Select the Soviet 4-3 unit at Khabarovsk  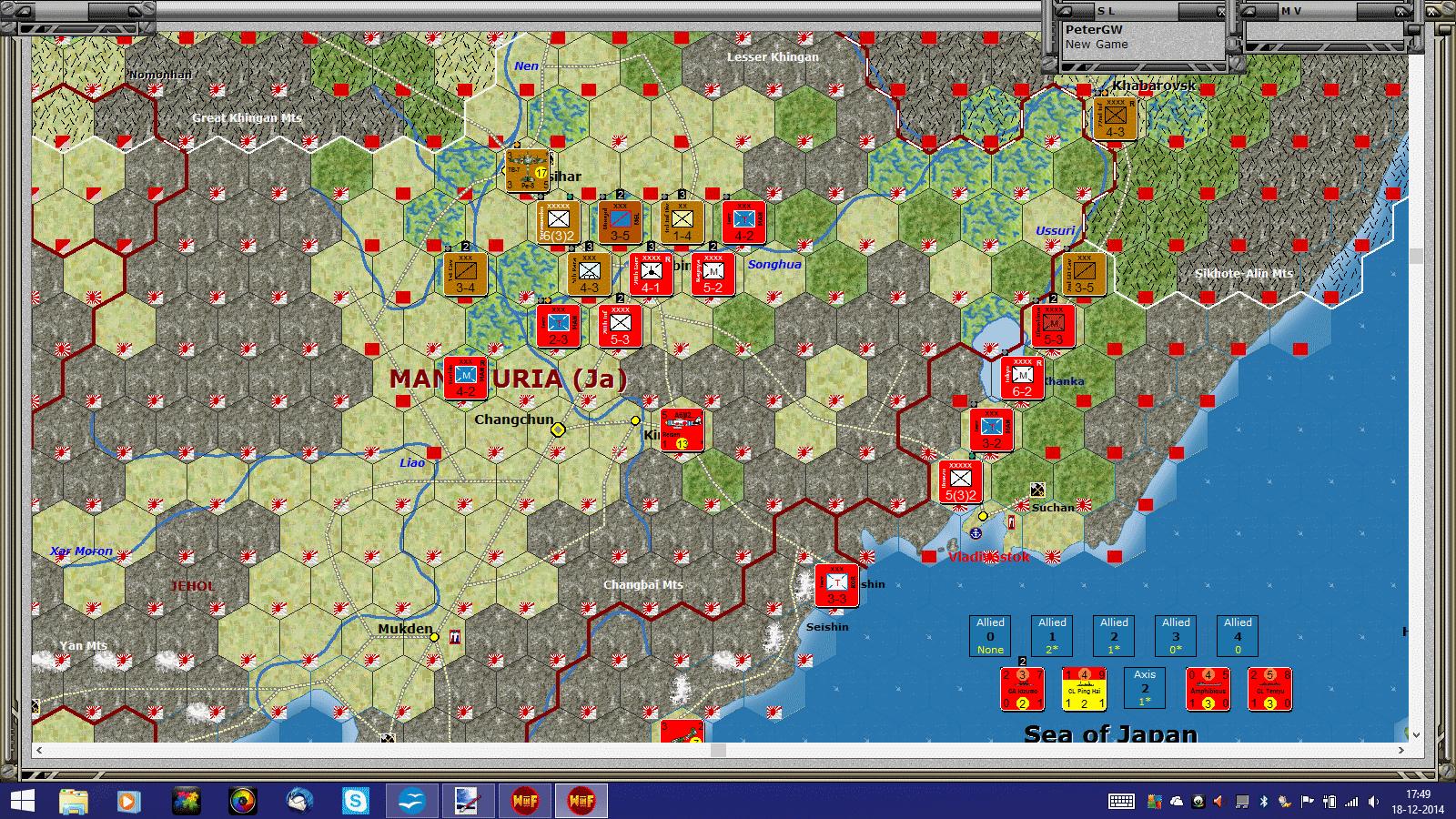click(1115, 119)
